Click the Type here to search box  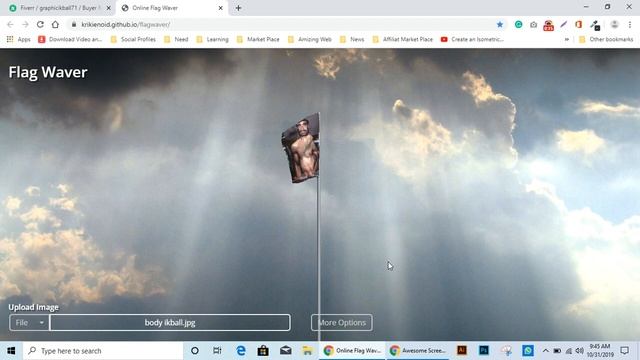103,351
